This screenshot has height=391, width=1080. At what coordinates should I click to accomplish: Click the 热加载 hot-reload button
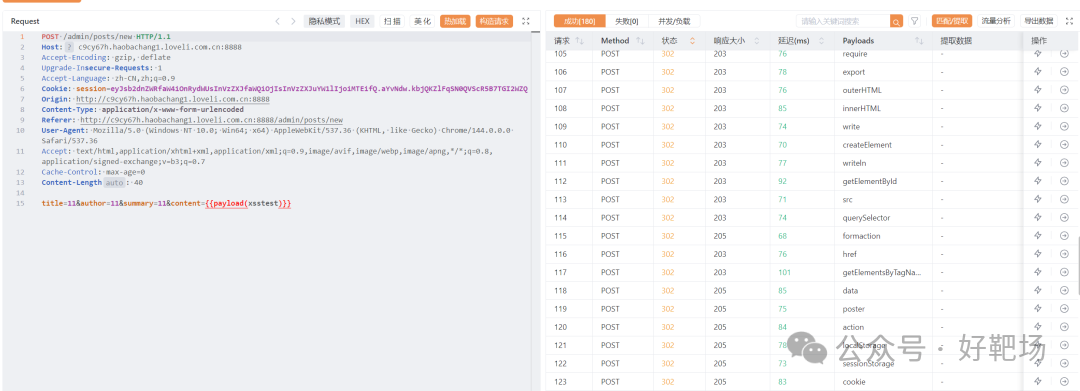pyautogui.click(x=455, y=21)
